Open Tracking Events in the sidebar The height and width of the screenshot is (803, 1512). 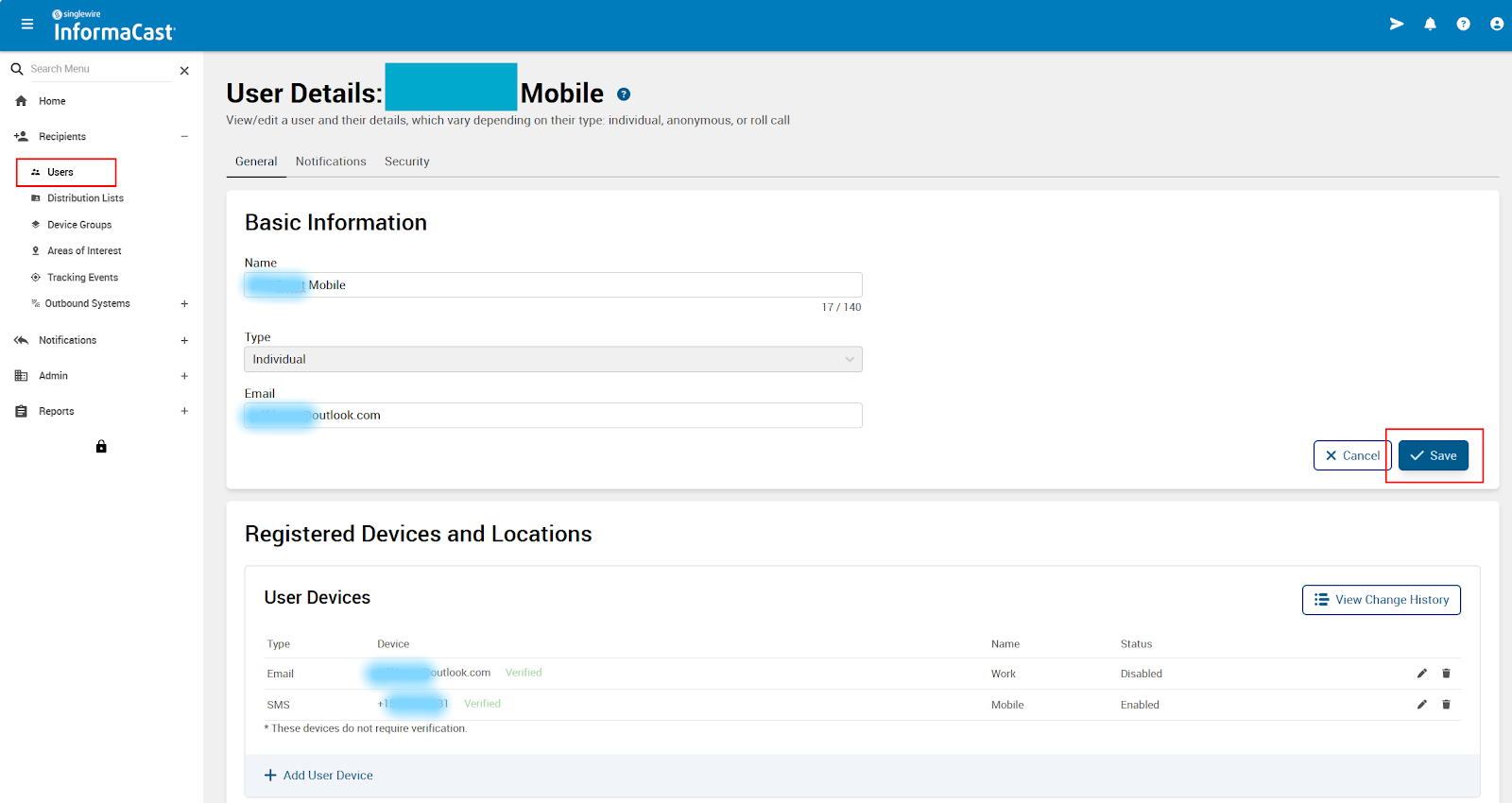click(x=82, y=278)
